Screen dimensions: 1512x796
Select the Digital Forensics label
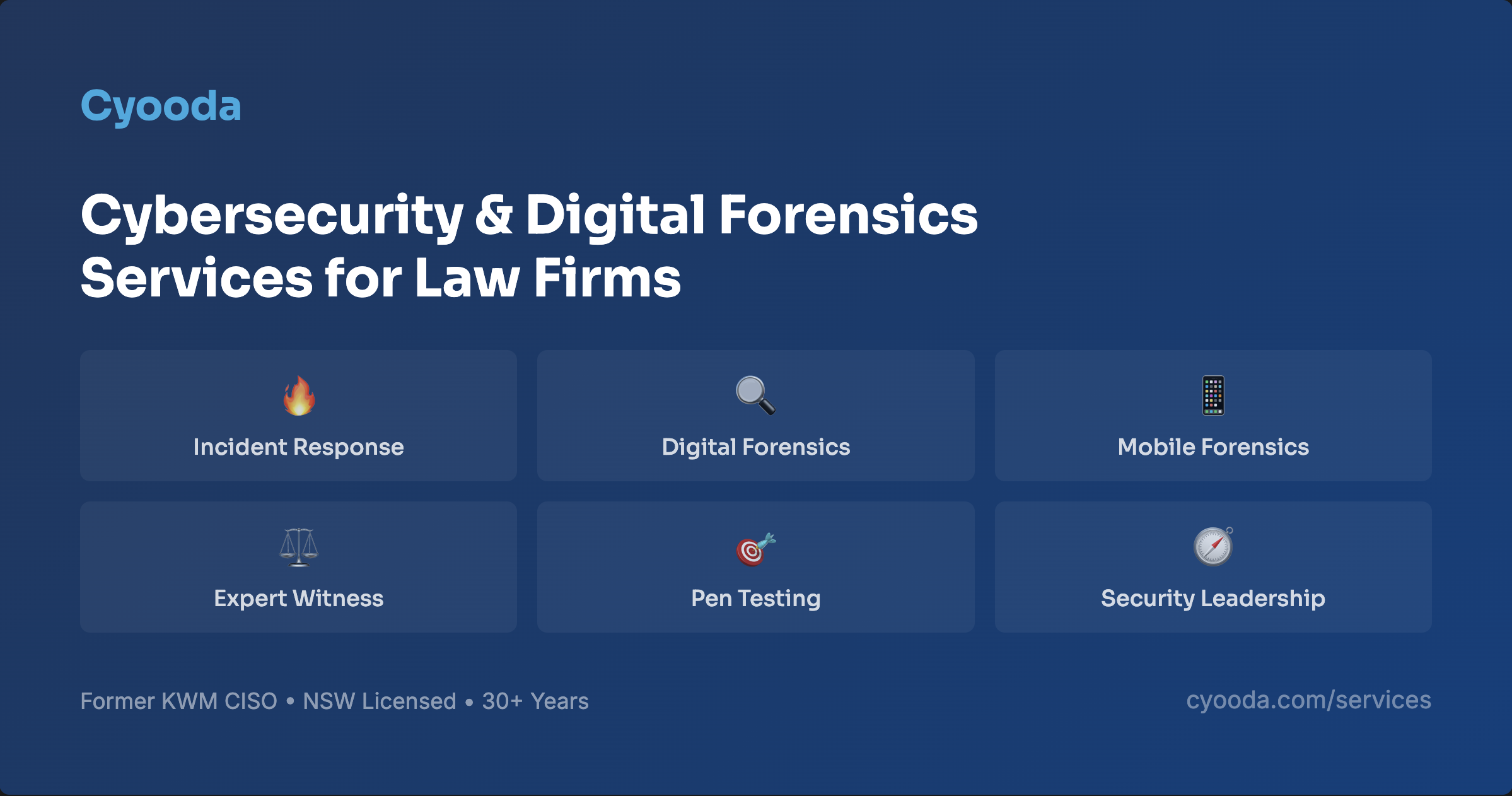point(755,447)
